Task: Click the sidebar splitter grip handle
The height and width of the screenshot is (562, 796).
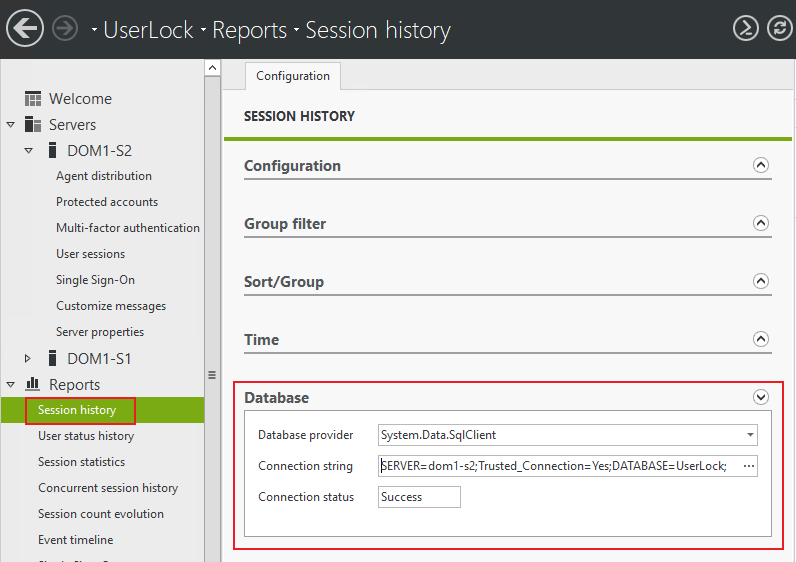Action: [212, 375]
